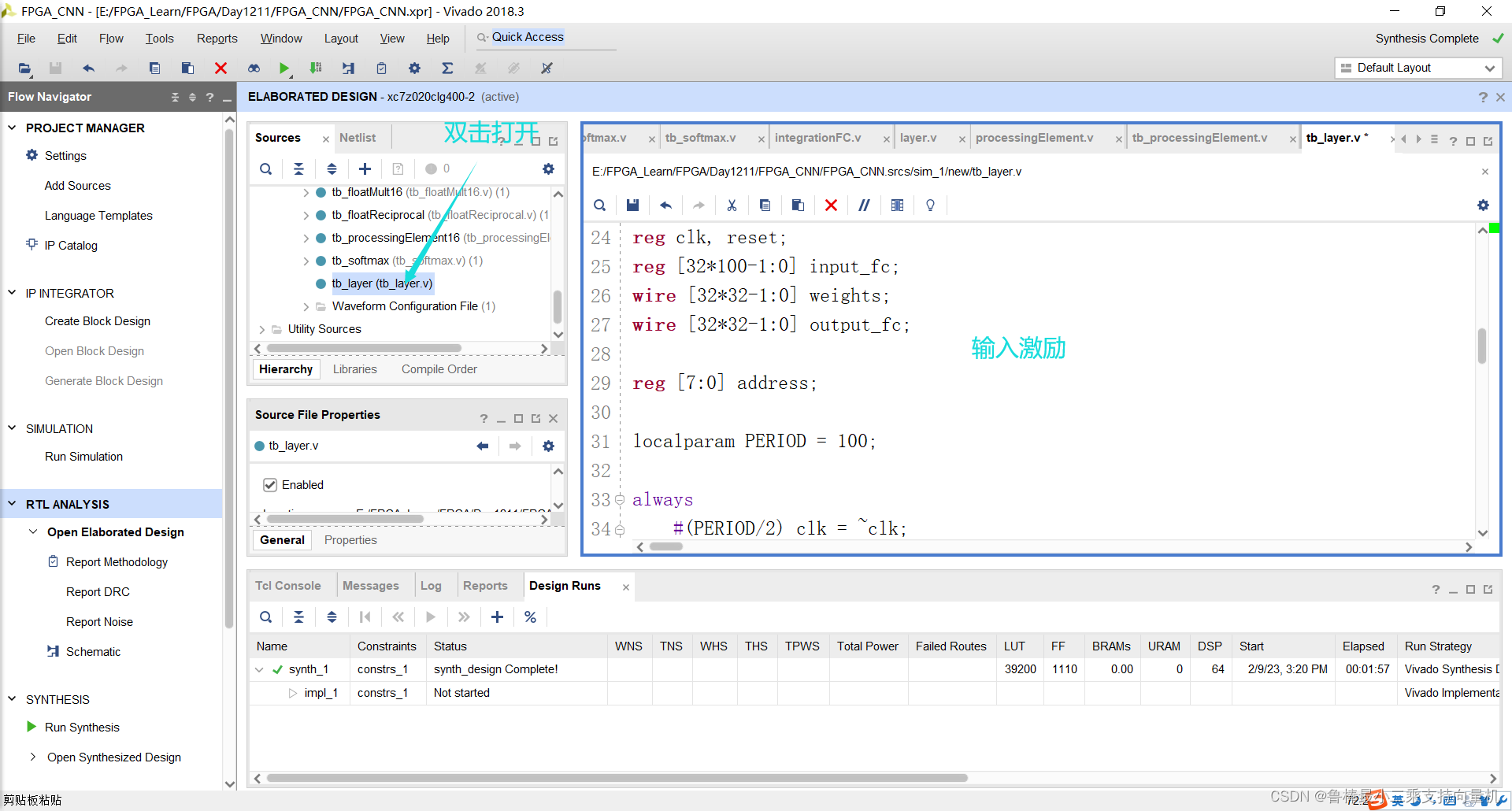
Task: Click Create Block Design
Action: point(98,321)
